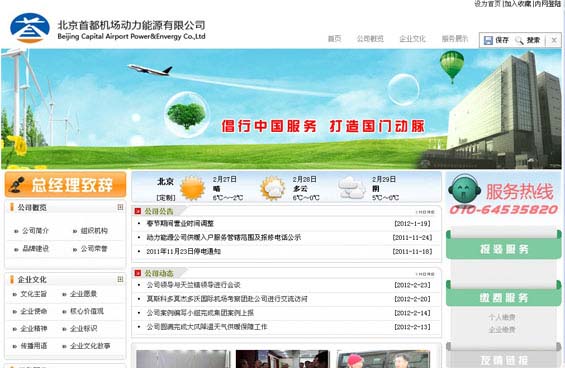Open 文化宗旨 under 企业文化
This screenshot has width=565, height=368.
(34, 294)
